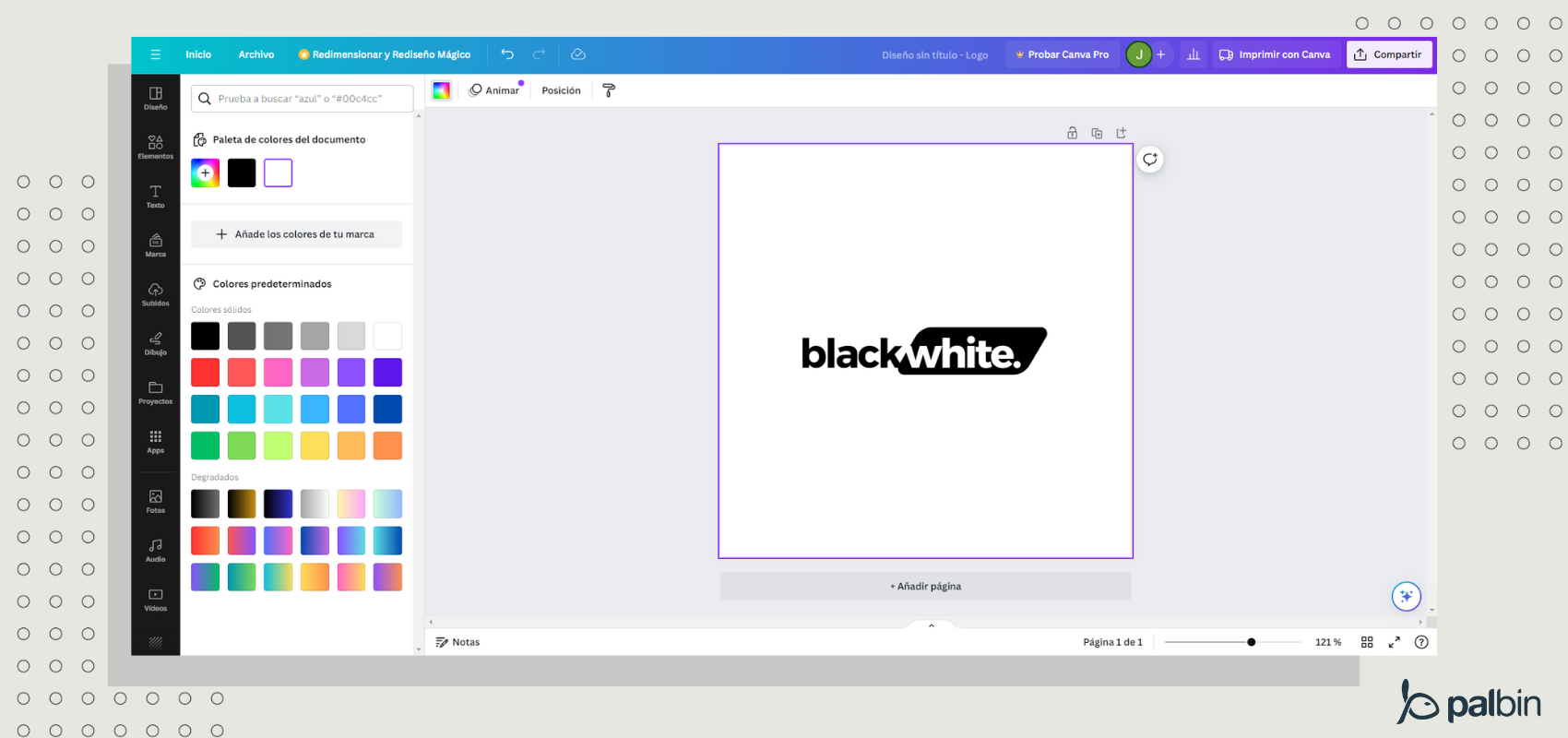Focus the color search input field

[x=302, y=99]
